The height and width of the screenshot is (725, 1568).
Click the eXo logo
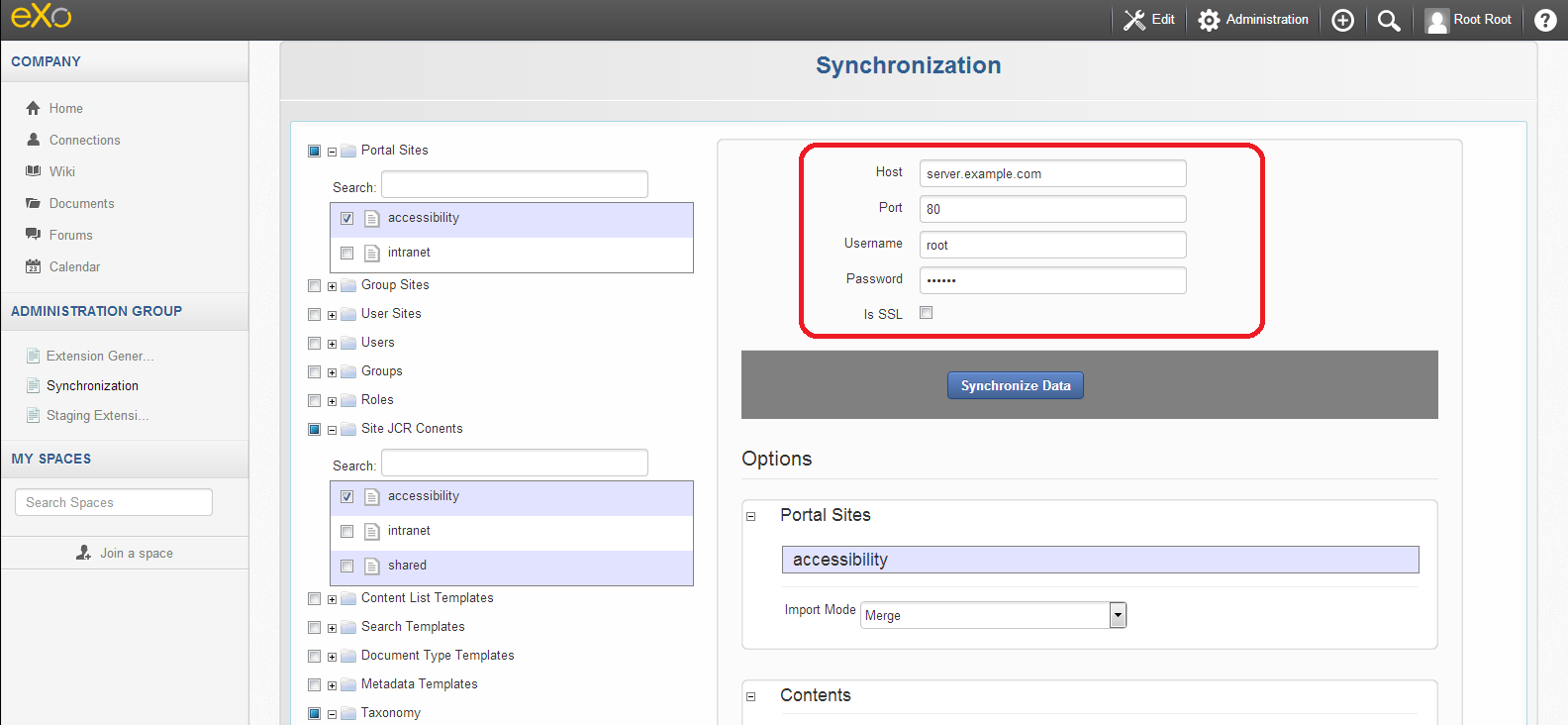(42, 16)
